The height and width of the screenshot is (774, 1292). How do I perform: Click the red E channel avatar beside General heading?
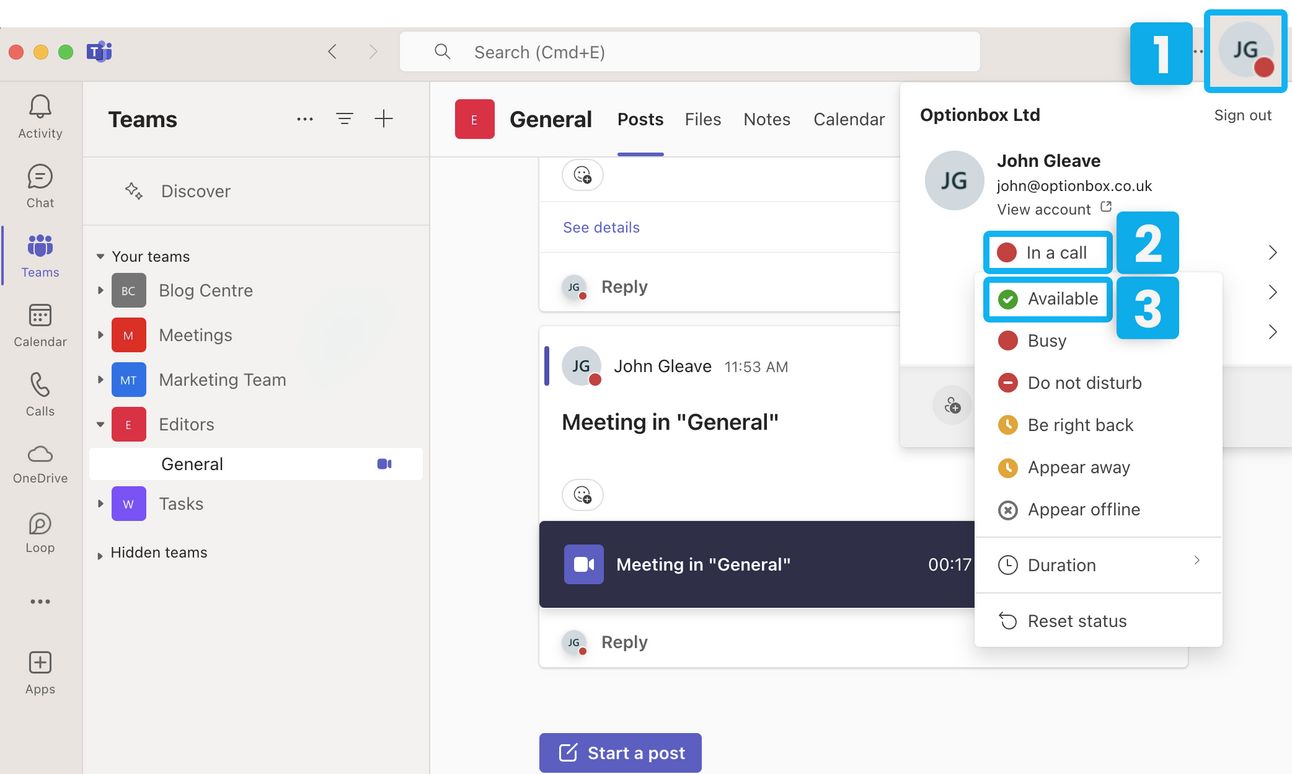coord(474,119)
